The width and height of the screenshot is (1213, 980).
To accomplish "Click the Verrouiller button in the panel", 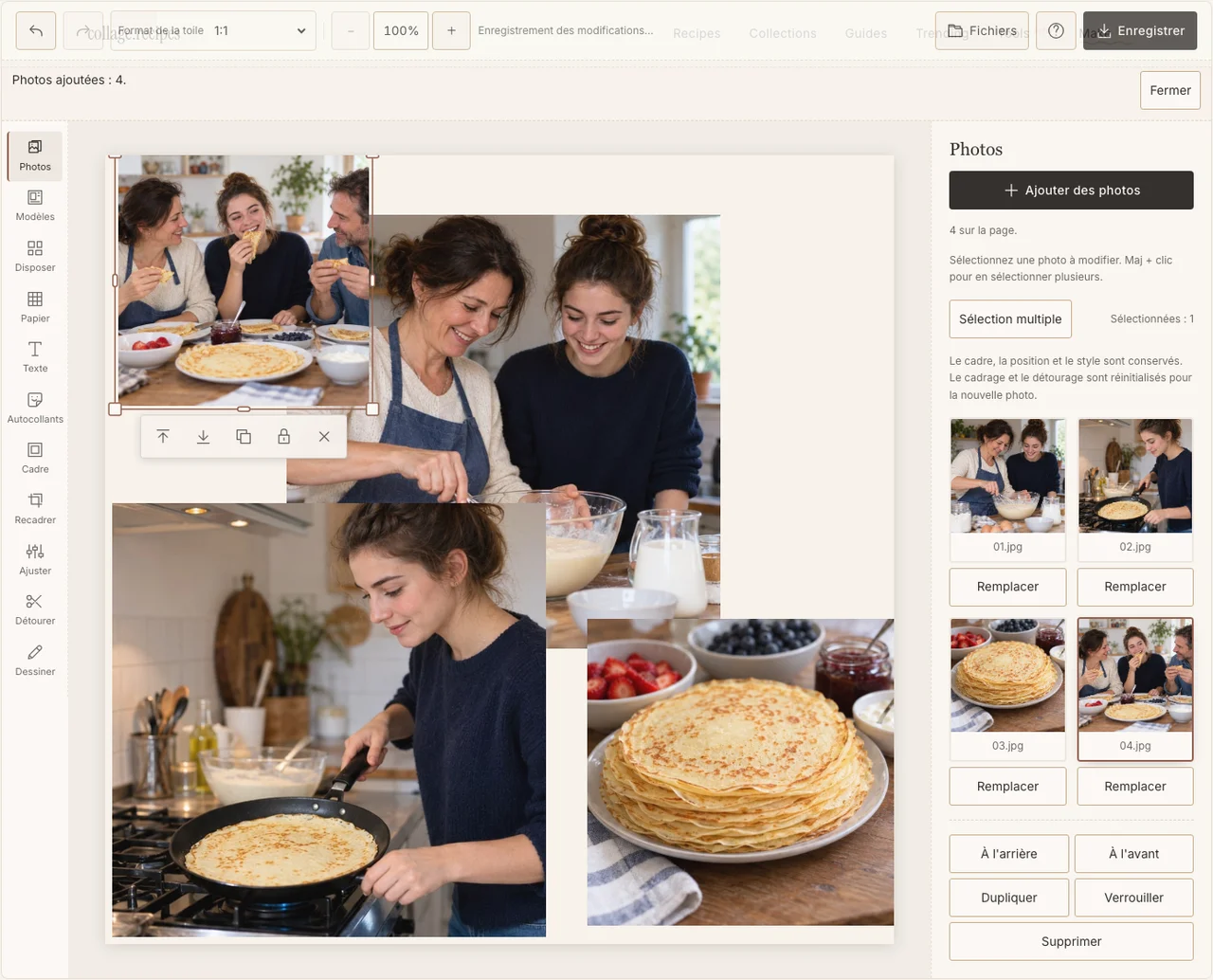I will (x=1134, y=898).
